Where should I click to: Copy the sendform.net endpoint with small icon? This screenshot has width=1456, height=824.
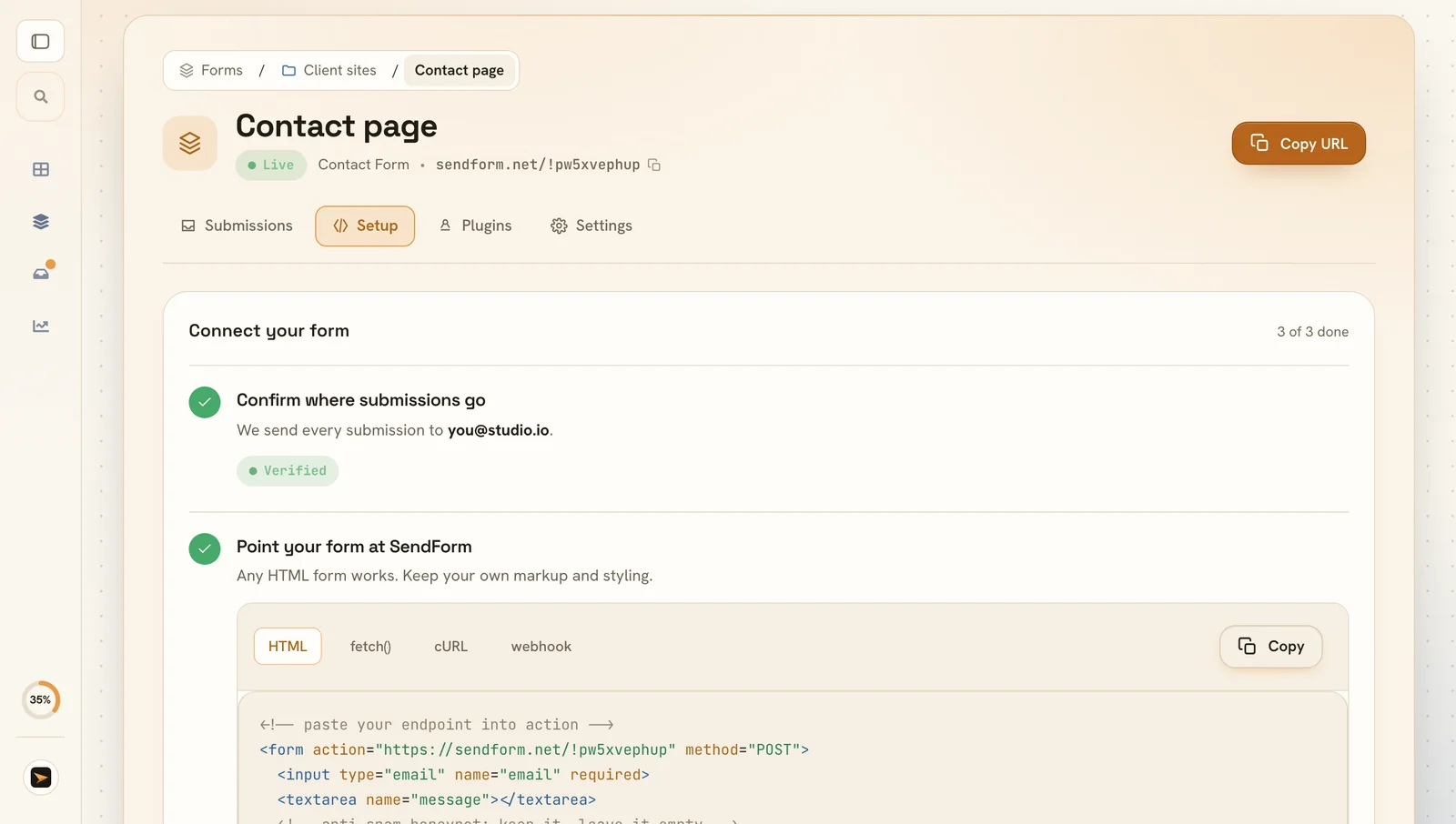tap(654, 165)
